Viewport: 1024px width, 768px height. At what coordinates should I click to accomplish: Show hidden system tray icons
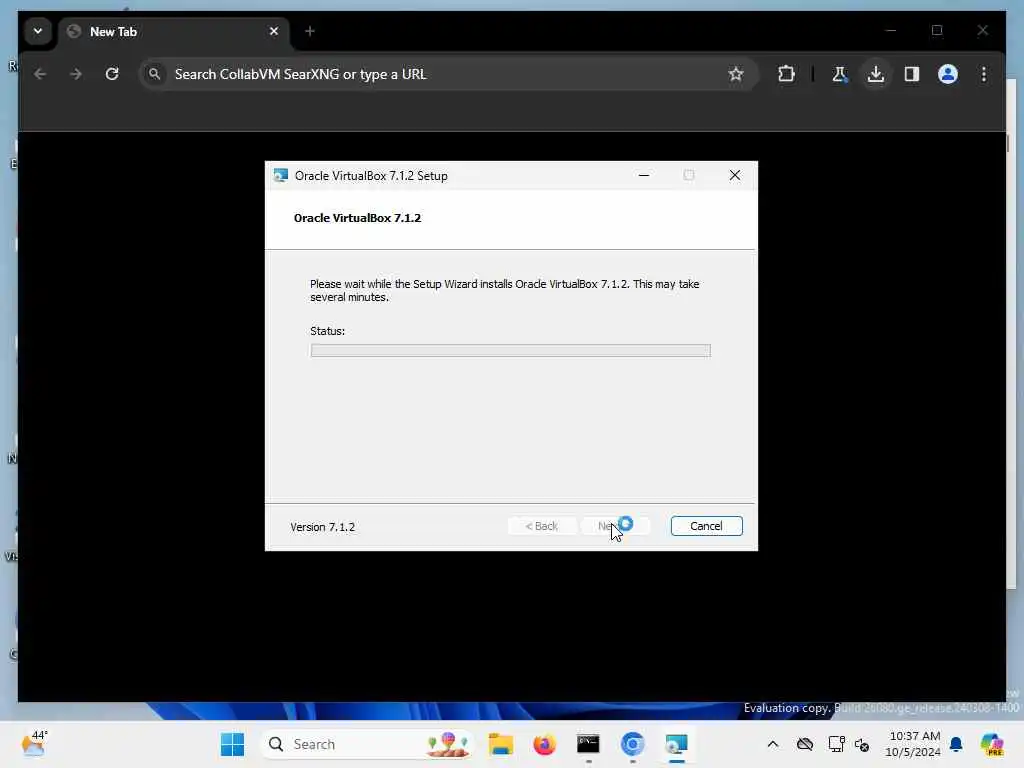pos(773,744)
